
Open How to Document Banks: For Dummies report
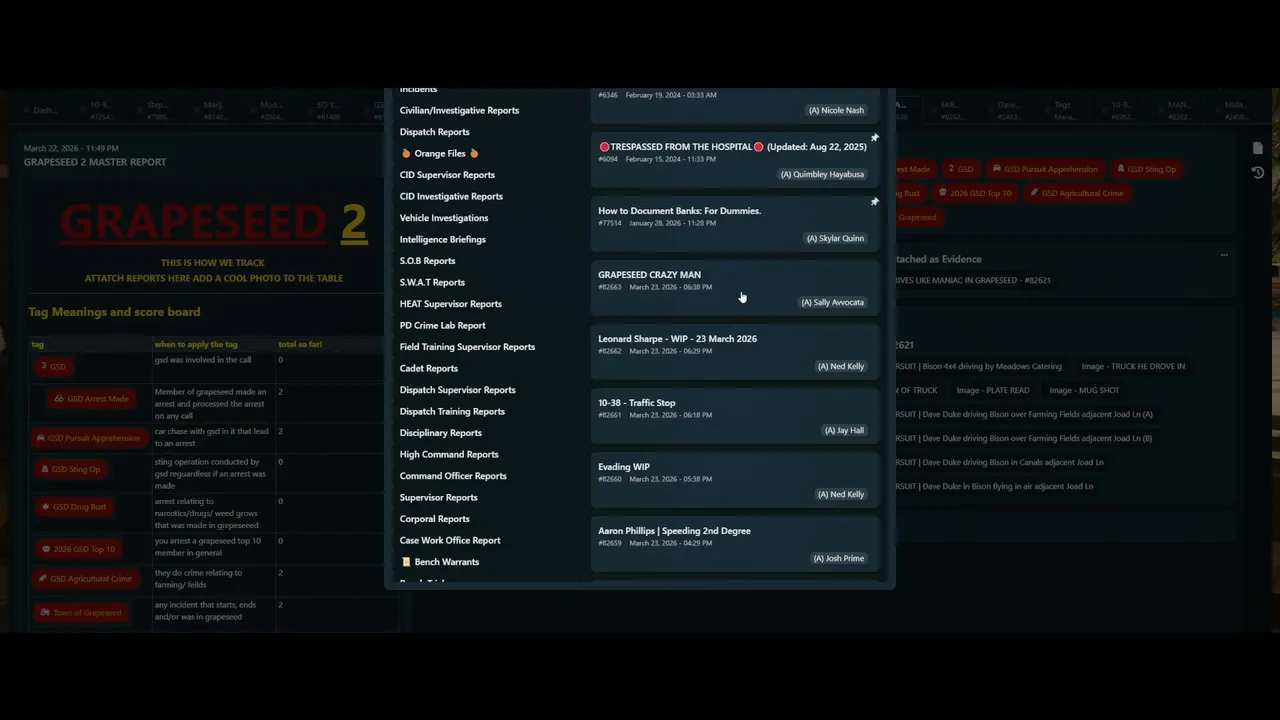pos(735,224)
